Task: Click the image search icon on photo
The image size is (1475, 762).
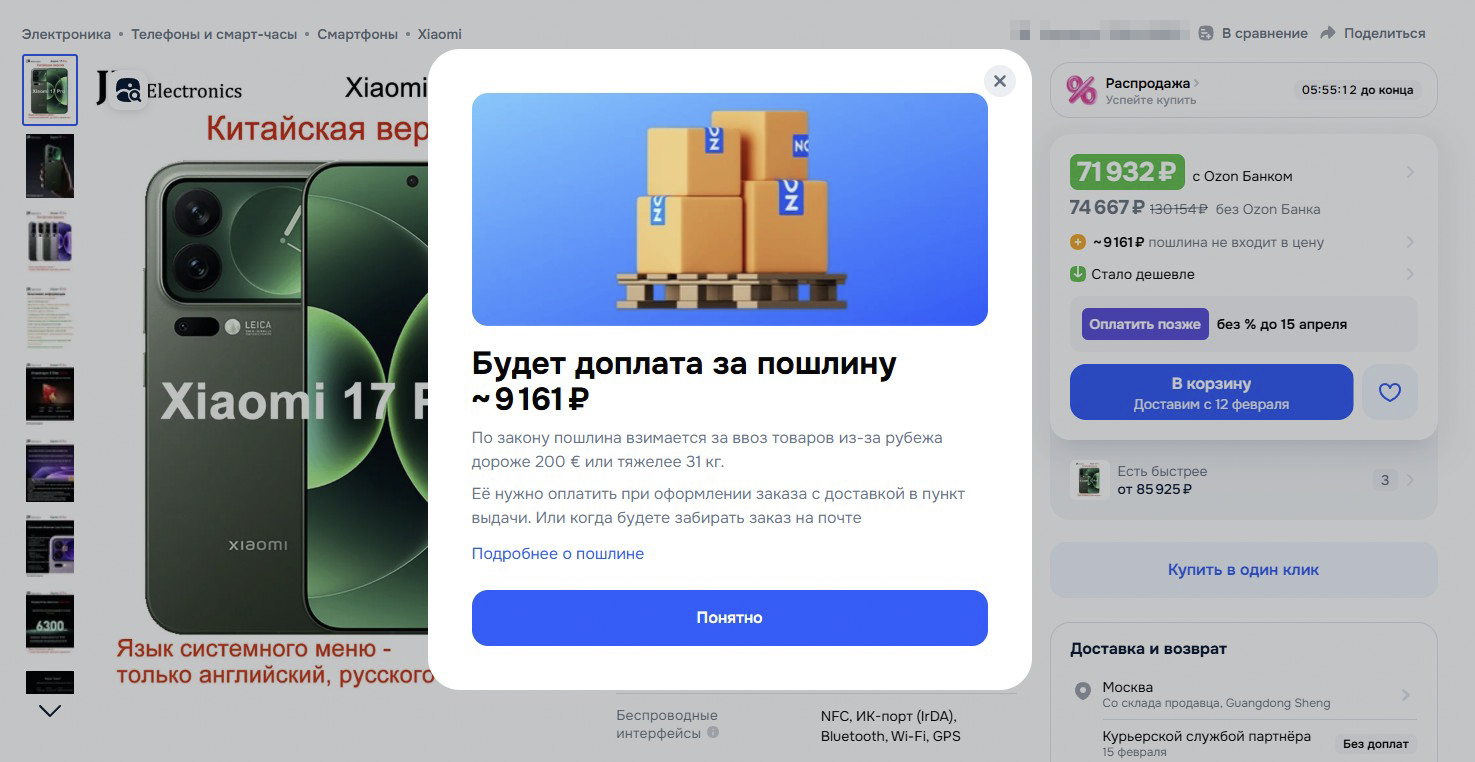Action: (128, 91)
